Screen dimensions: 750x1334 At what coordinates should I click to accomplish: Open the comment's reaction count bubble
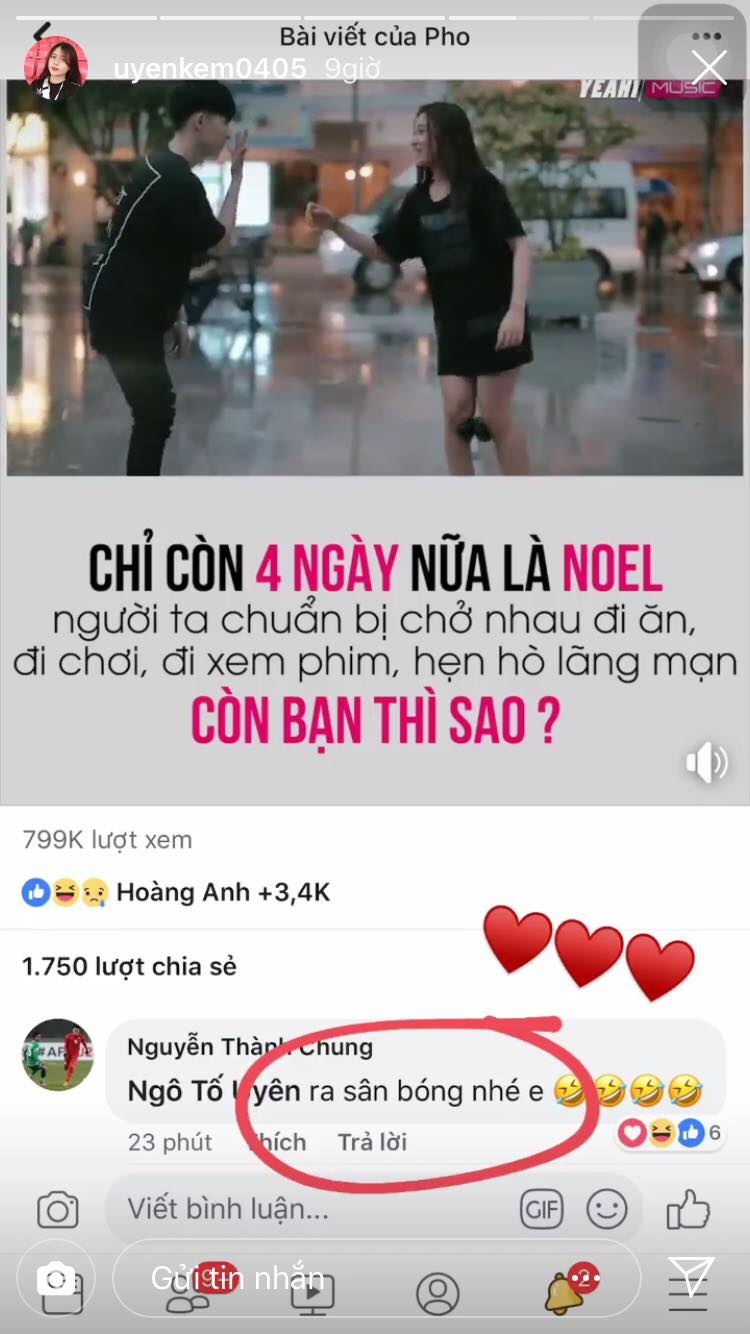click(670, 1132)
